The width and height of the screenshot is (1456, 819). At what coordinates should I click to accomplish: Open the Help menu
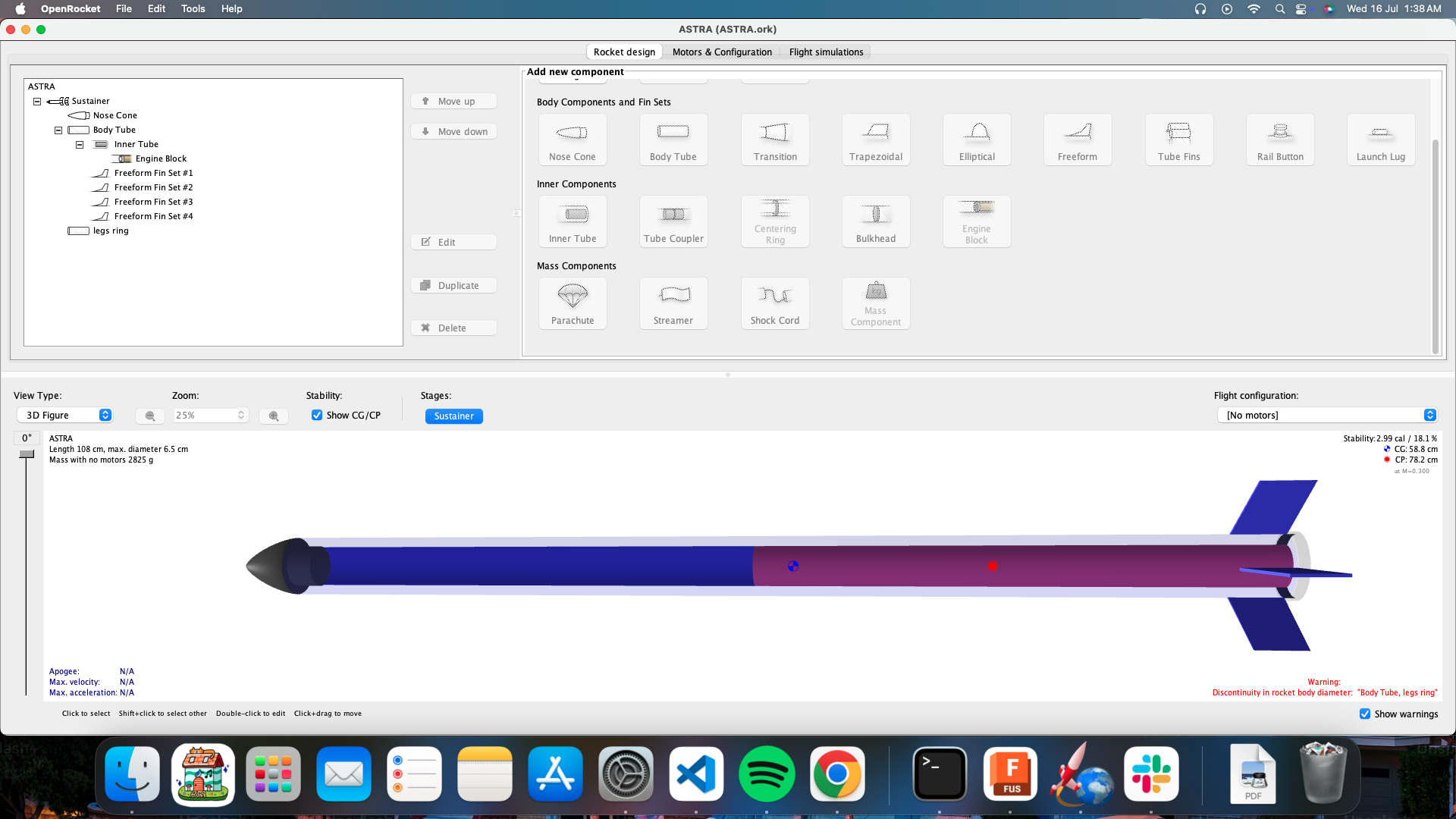(231, 9)
